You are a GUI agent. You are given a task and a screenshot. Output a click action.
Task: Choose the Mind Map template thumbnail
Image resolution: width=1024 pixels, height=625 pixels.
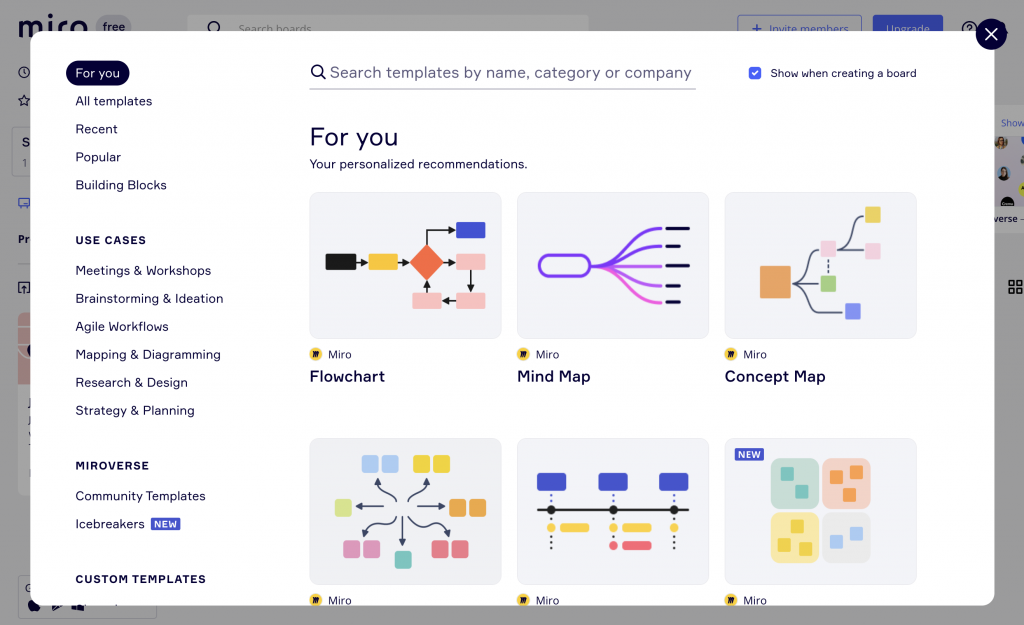(613, 265)
